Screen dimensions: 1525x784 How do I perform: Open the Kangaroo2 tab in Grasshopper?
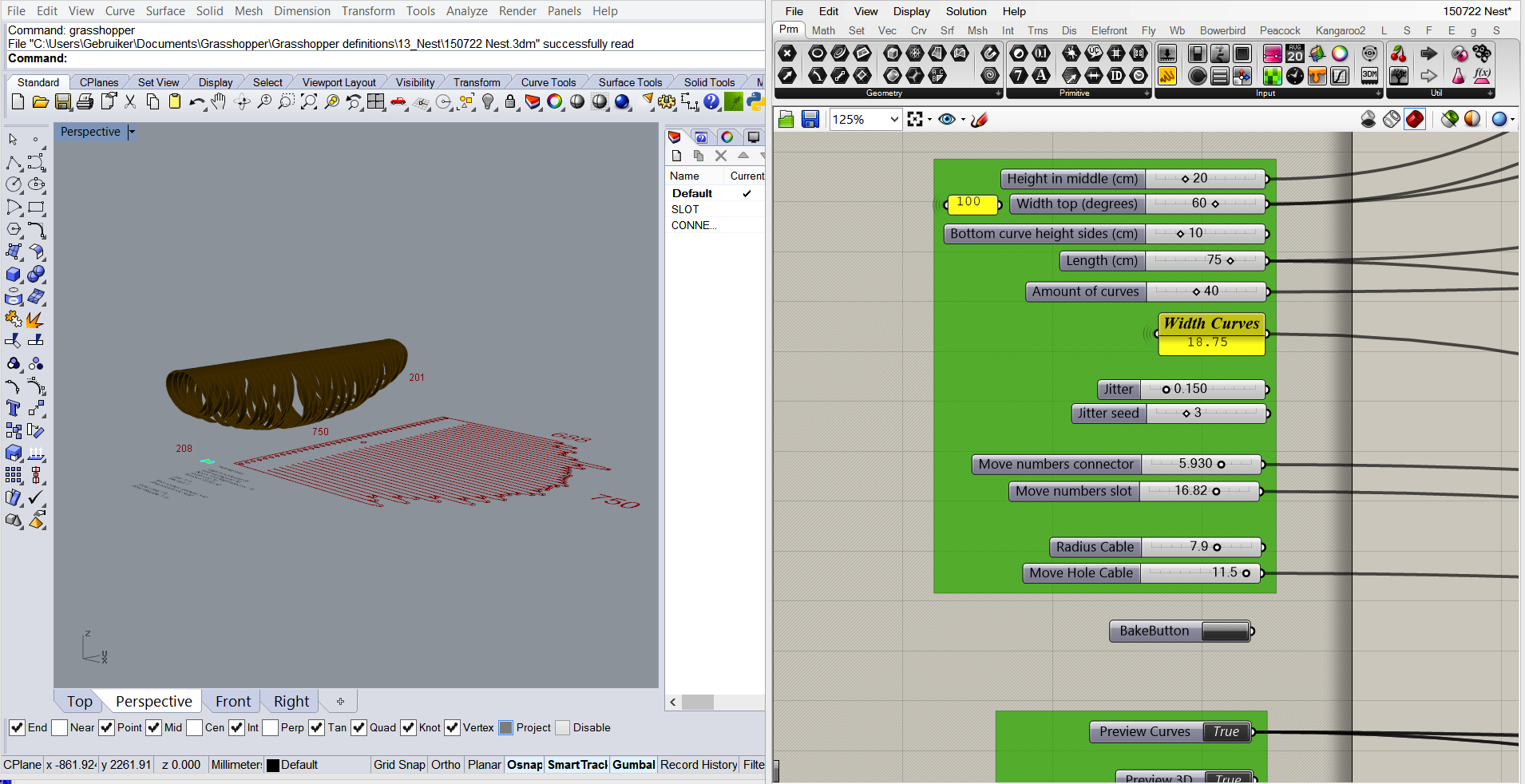1341,30
